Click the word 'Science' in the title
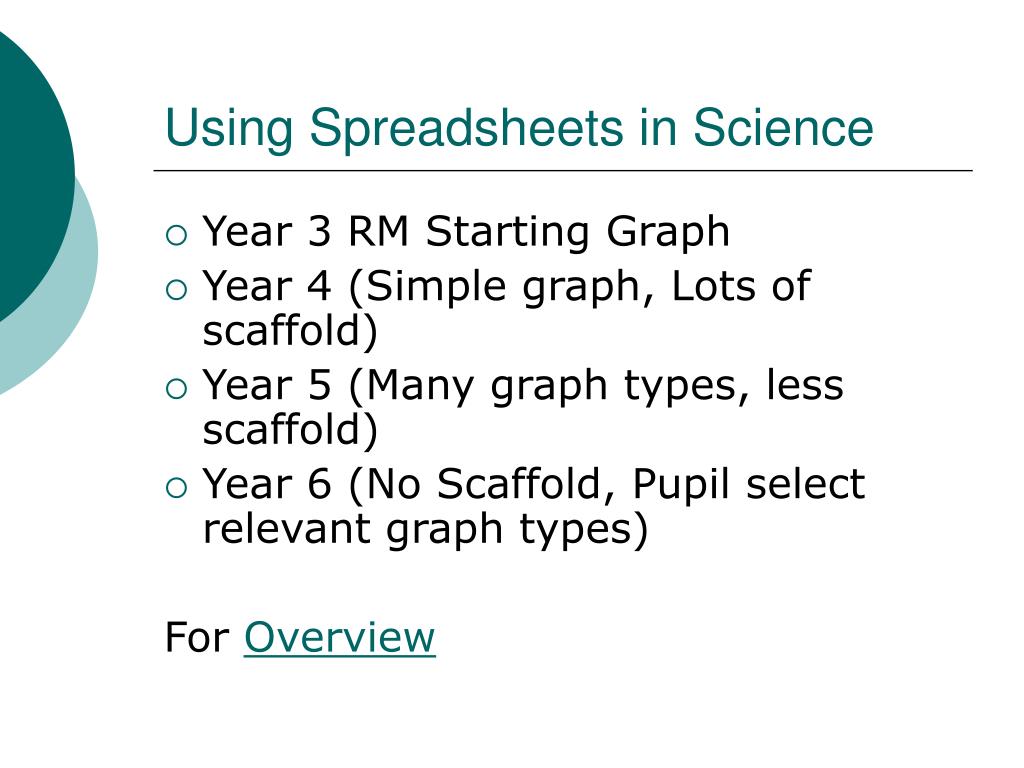This screenshot has height=768, width=1024. point(783,127)
